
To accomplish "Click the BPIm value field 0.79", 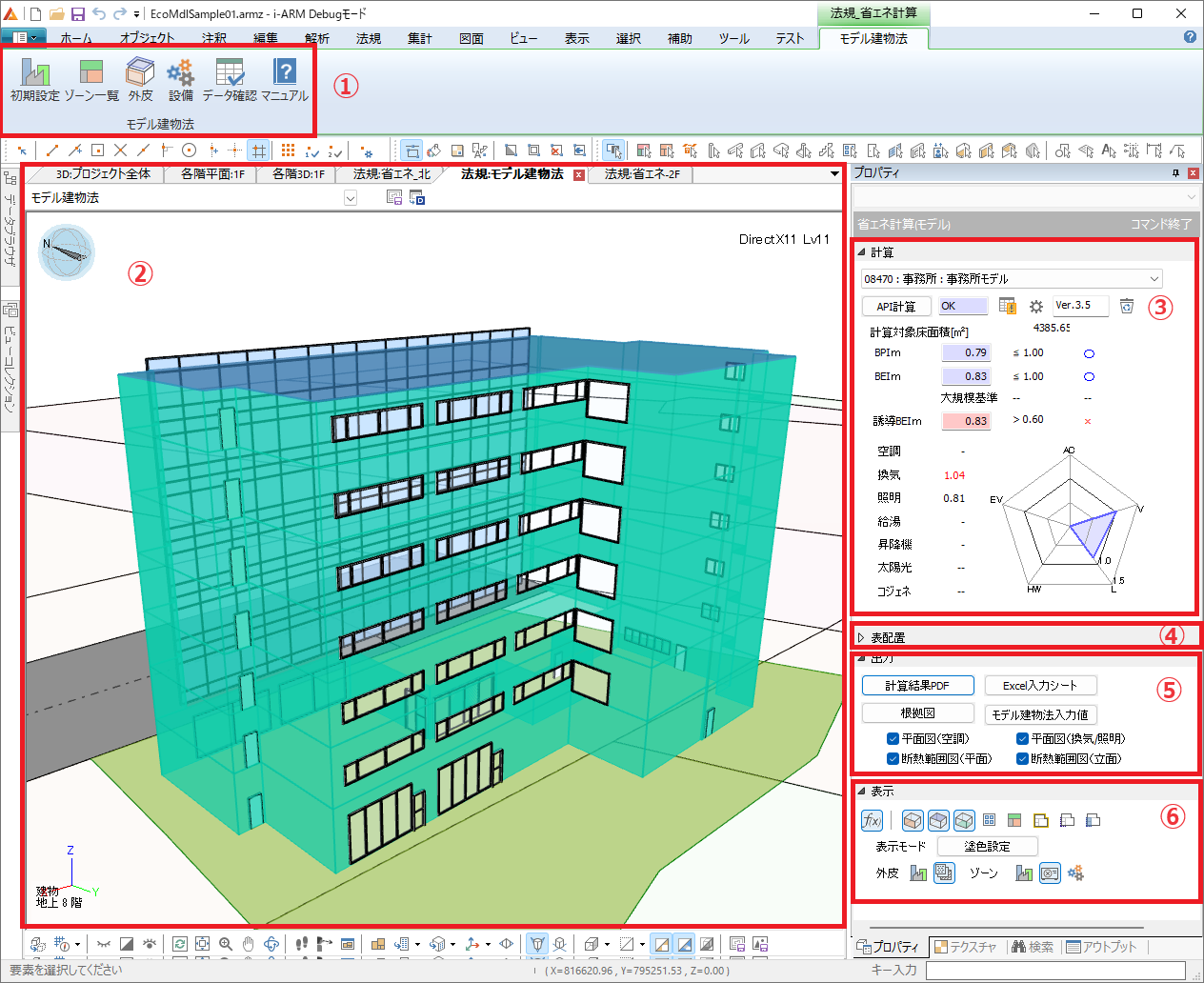I will (966, 352).
